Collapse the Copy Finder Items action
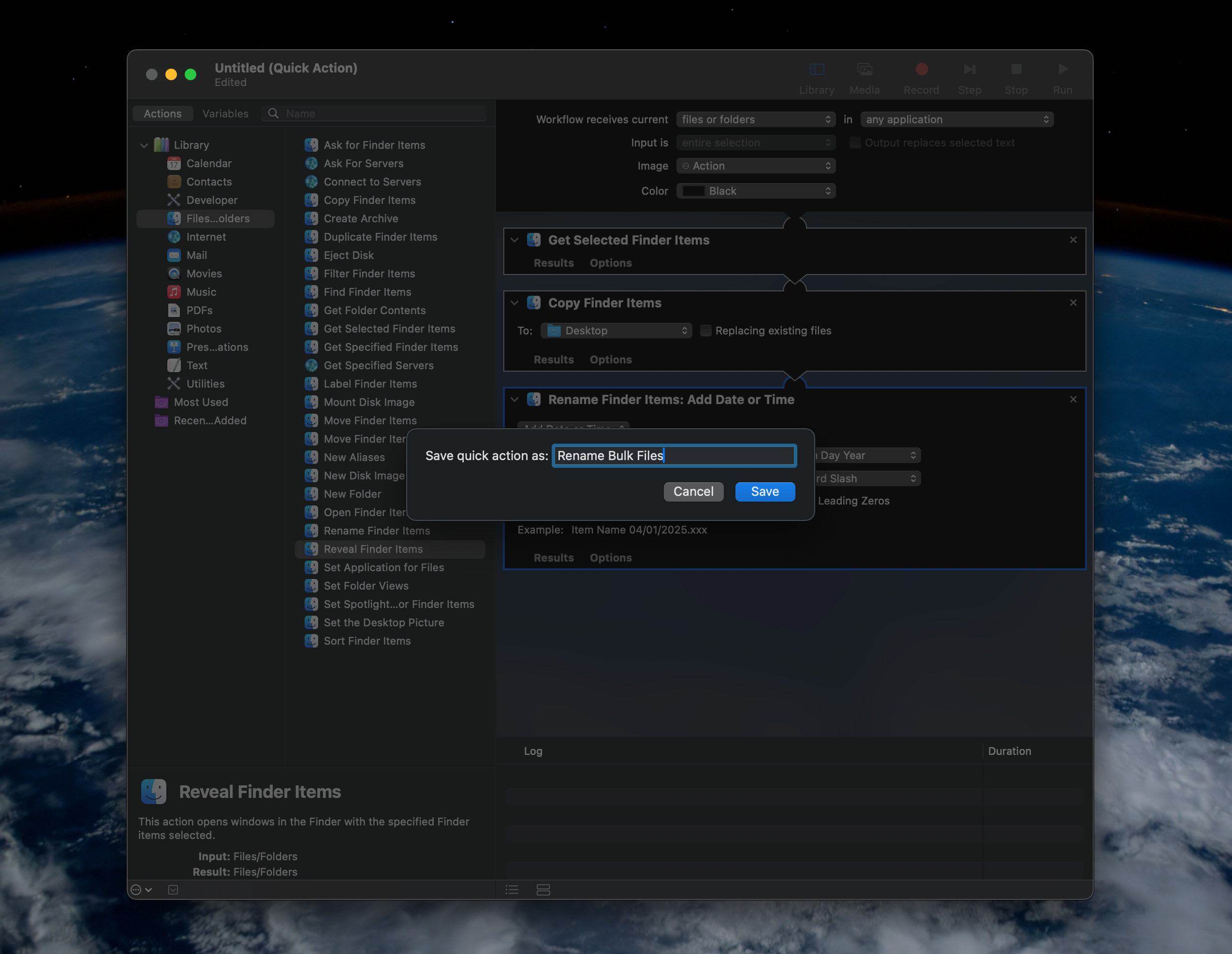This screenshot has width=1232, height=954. coord(514,303)
